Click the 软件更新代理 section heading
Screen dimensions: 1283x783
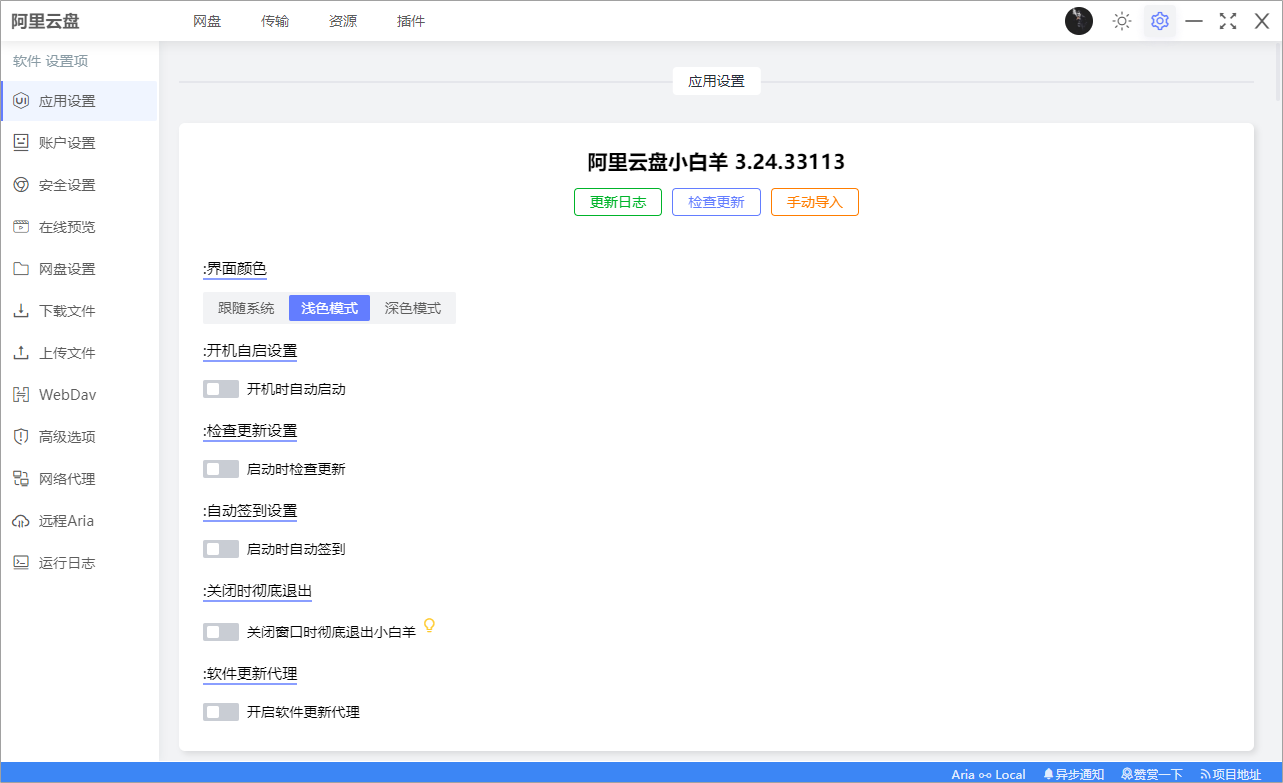pyautogui.click(x=250, y=673)
